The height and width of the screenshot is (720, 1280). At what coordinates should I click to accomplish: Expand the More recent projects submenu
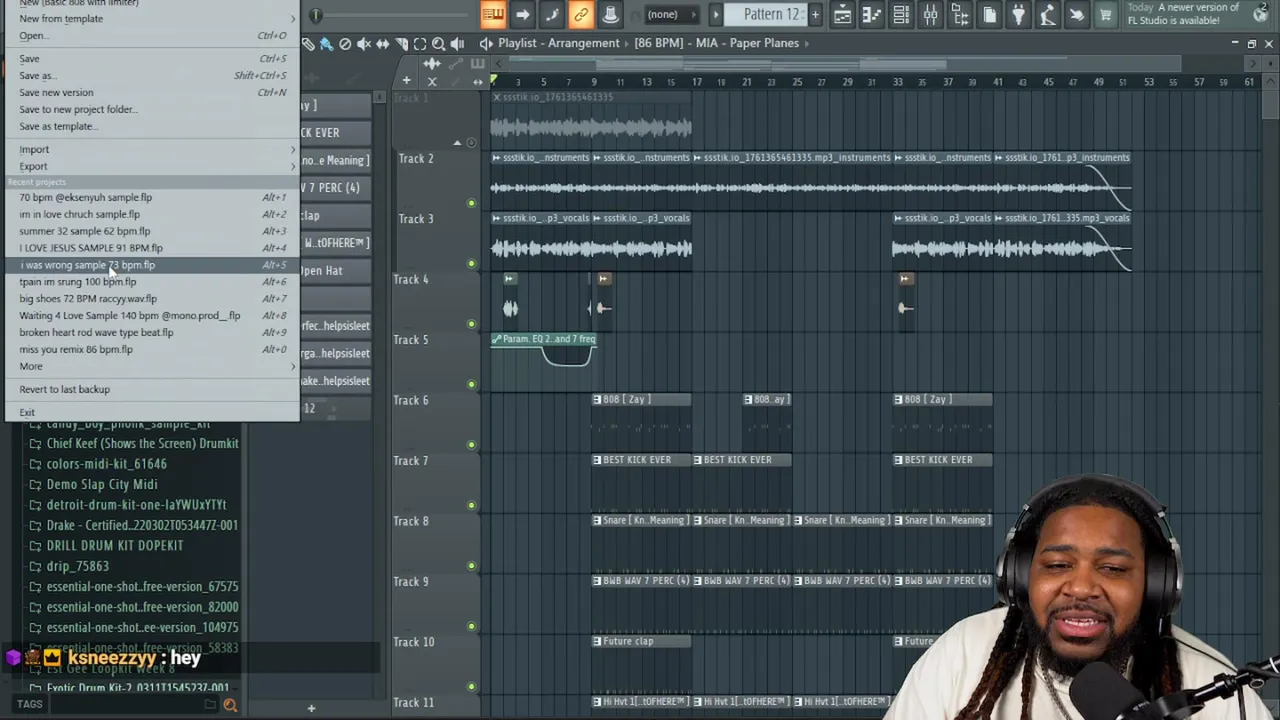coord(151,367)
